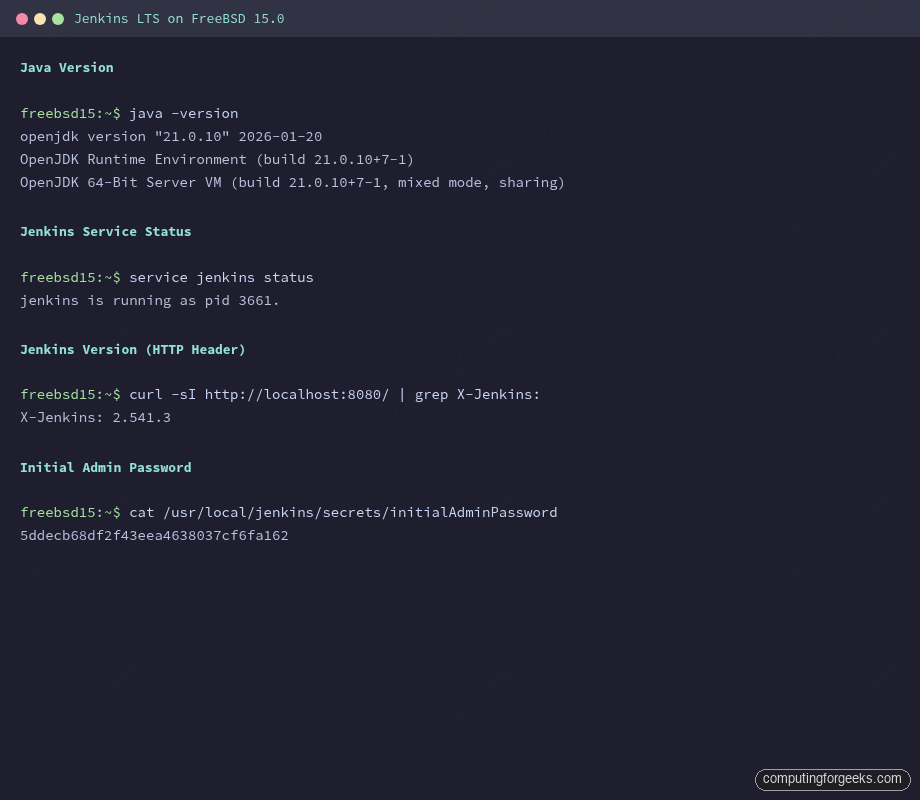Click the 'curl -sI http://localhost:8080/' command line
This screenshot has height=800, width=920.
(x=280, y=394)
